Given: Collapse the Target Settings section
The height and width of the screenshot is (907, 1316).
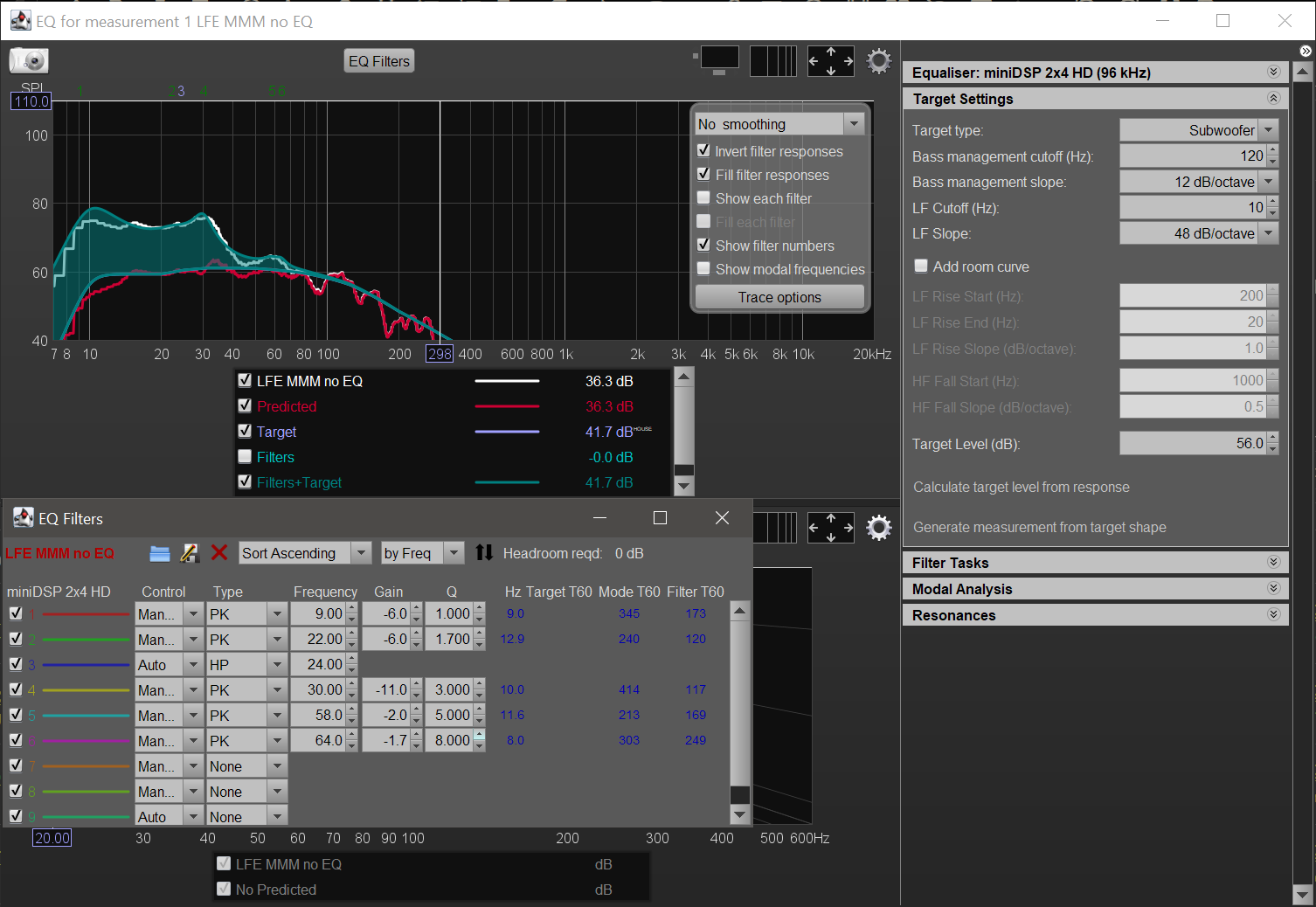Looking at the screenshot, I should point(1273,98).
